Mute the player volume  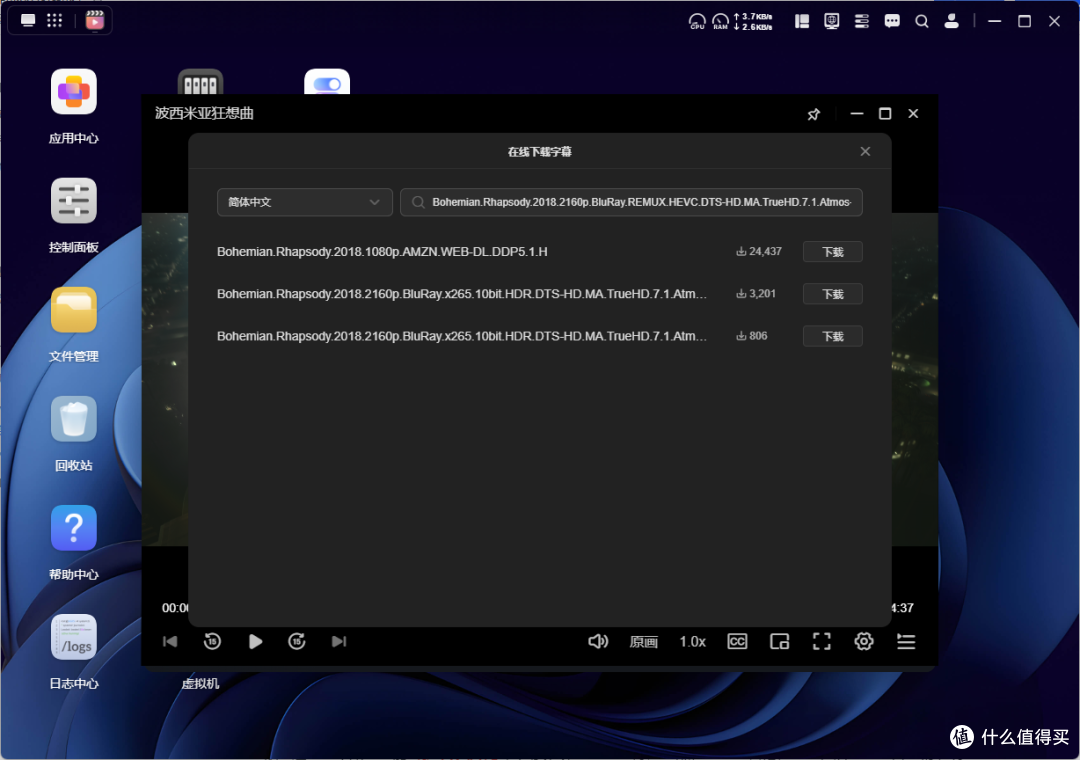click(x=598, y=641)
